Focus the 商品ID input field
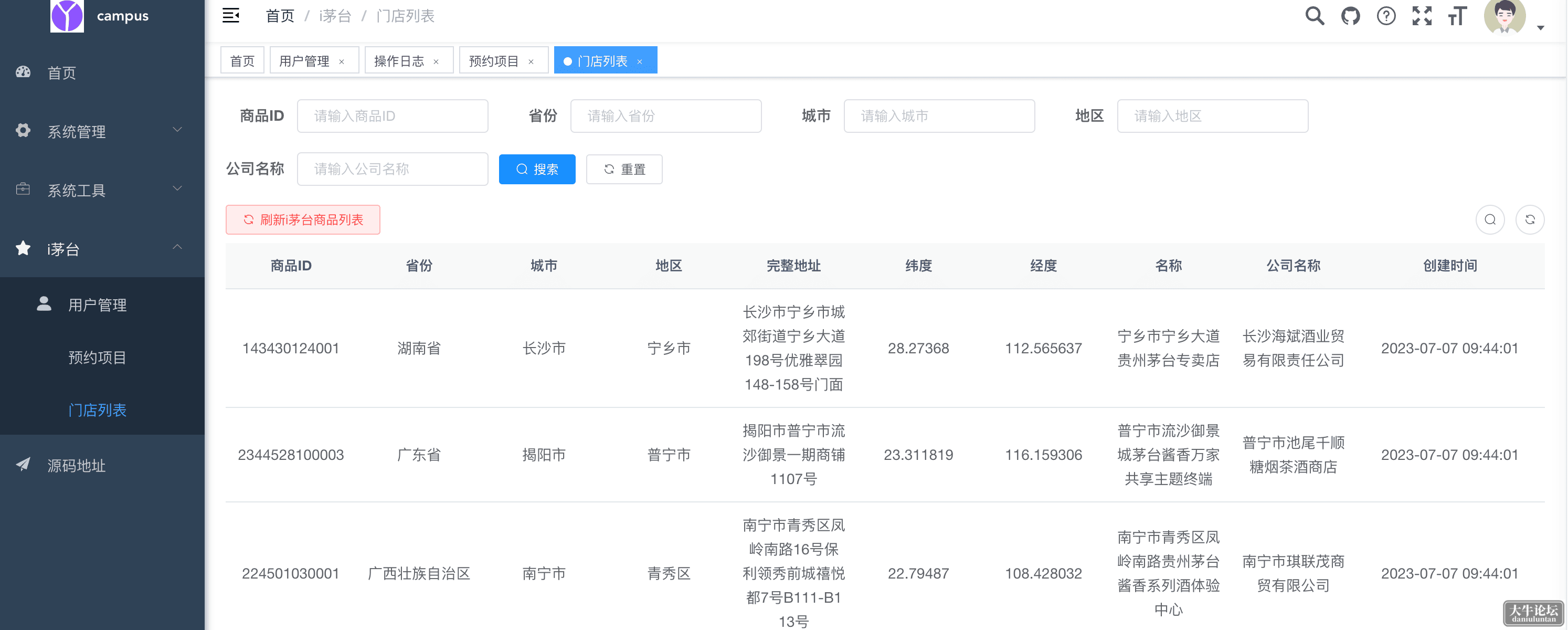Screen dimensions: 1568x630 (x=392, y=115)
